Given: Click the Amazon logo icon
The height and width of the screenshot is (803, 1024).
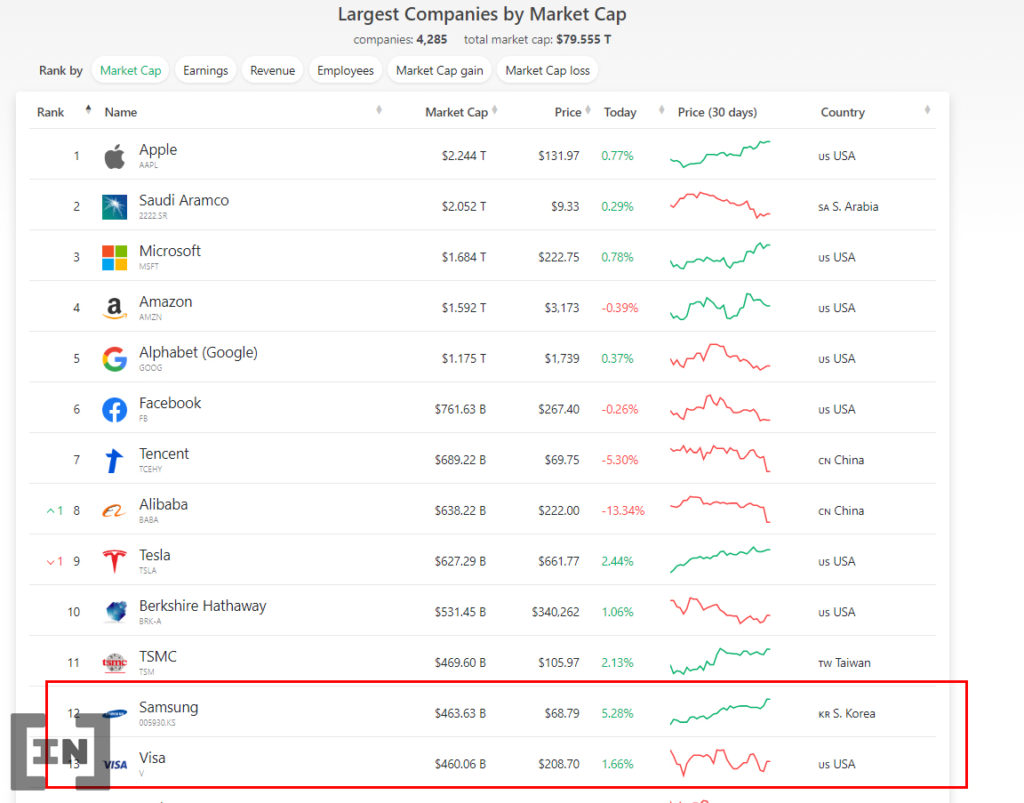Looking at the screenshot, I should (x=114, y=307).
